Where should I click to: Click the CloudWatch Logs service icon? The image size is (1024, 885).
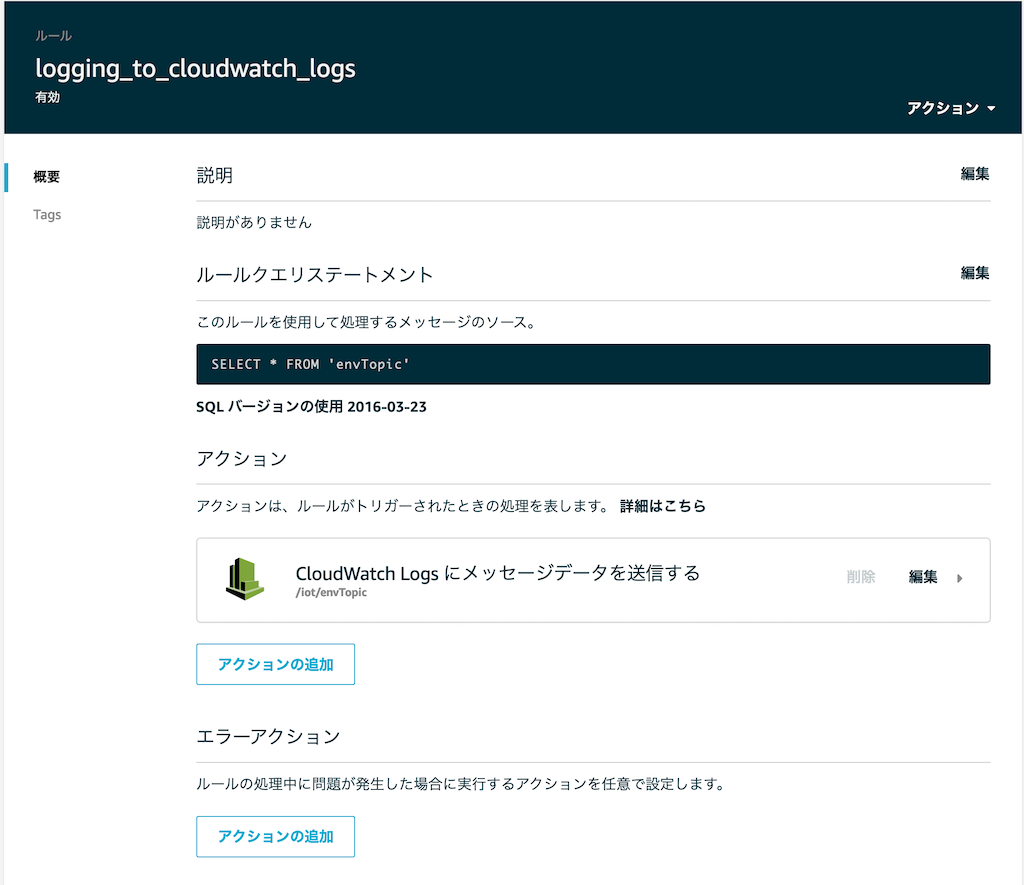[245, 579]
